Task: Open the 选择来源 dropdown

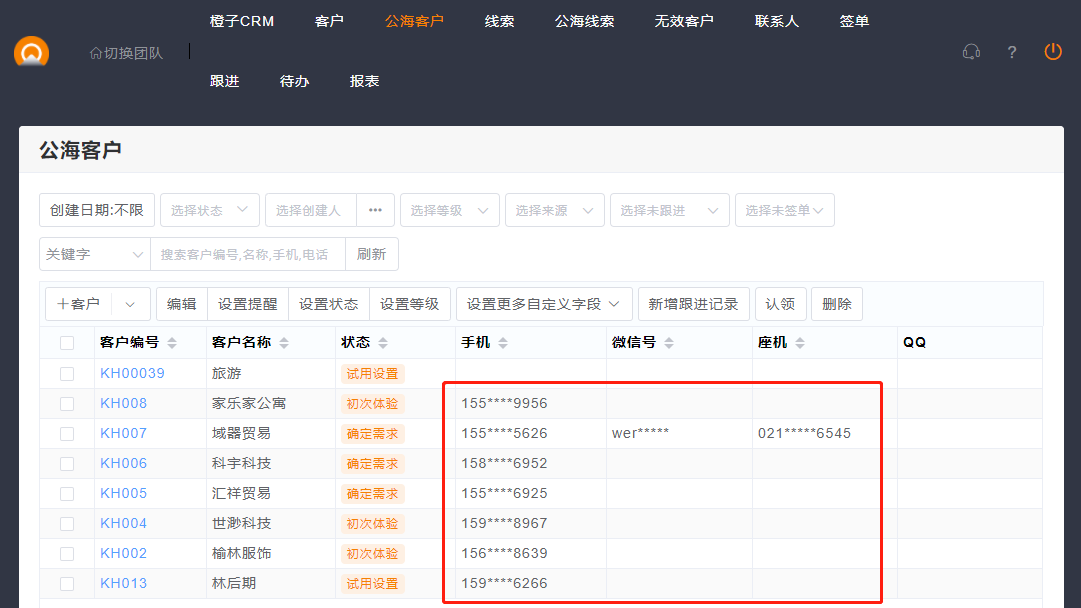Action: [555, 210]
